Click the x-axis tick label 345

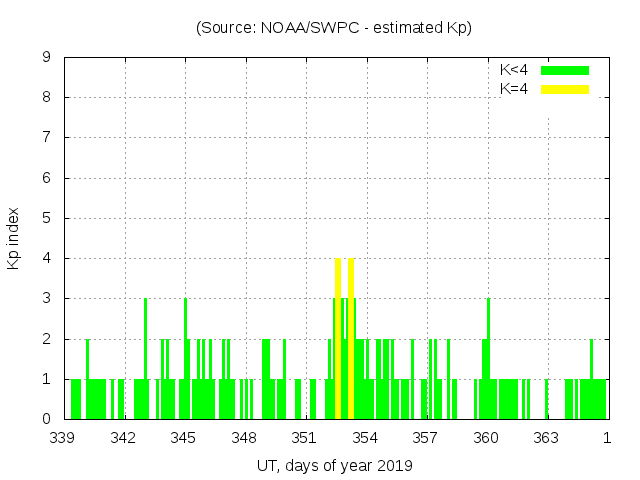click(x=184, y=438)
